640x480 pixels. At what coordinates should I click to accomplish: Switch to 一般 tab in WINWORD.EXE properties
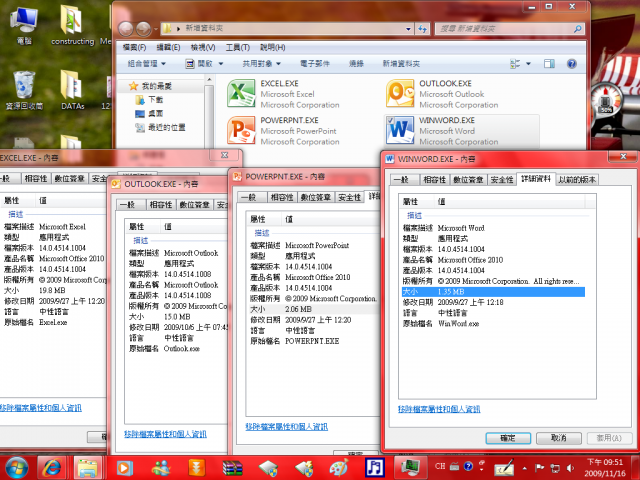point(404,180)
